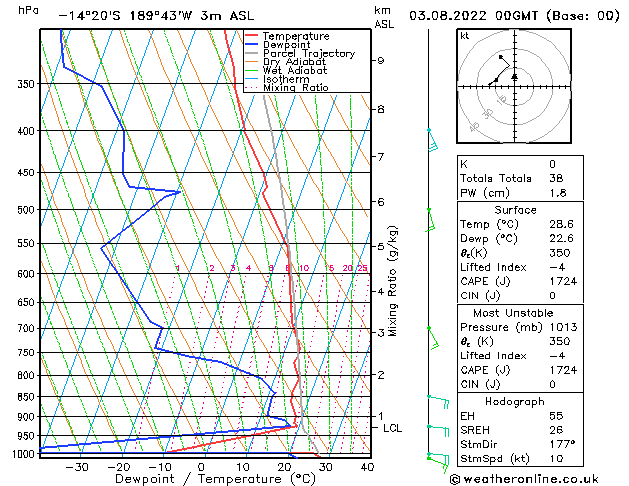Click the surface Dewp value 22.6
The width and height of the screenshot is (629, 486).
(x=561, y=239)
